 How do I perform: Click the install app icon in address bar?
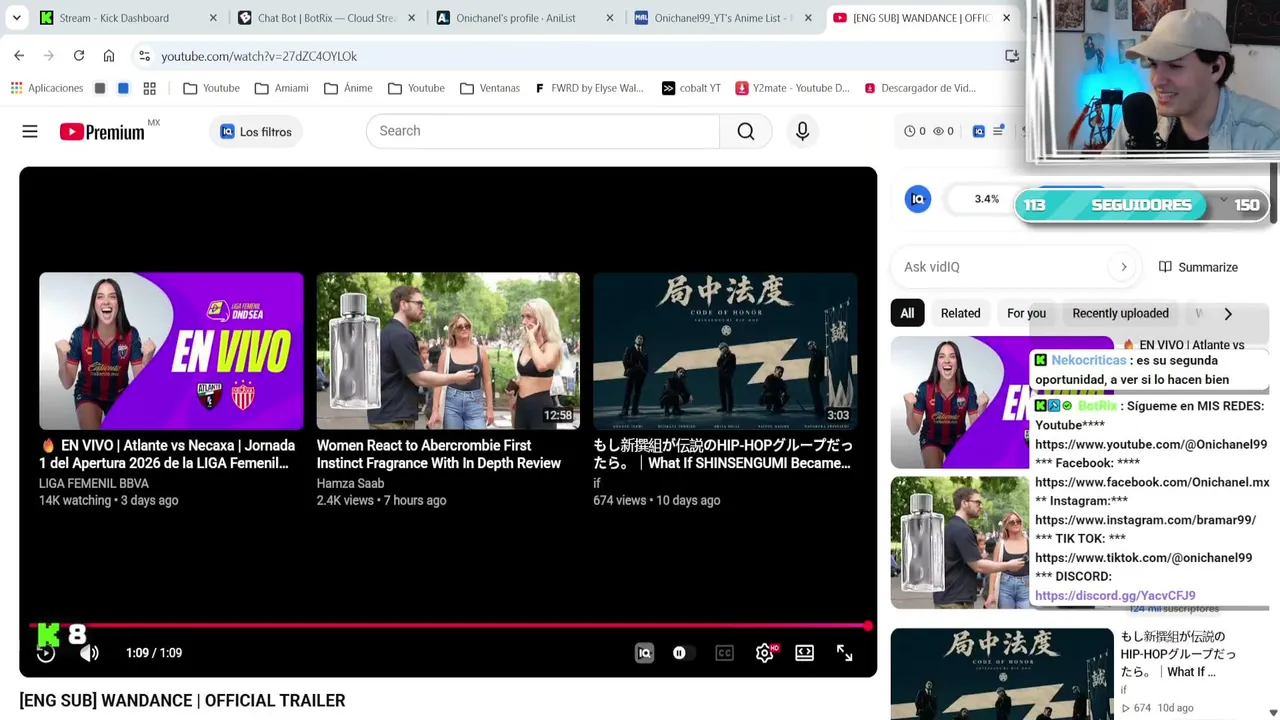point(1012,56)
